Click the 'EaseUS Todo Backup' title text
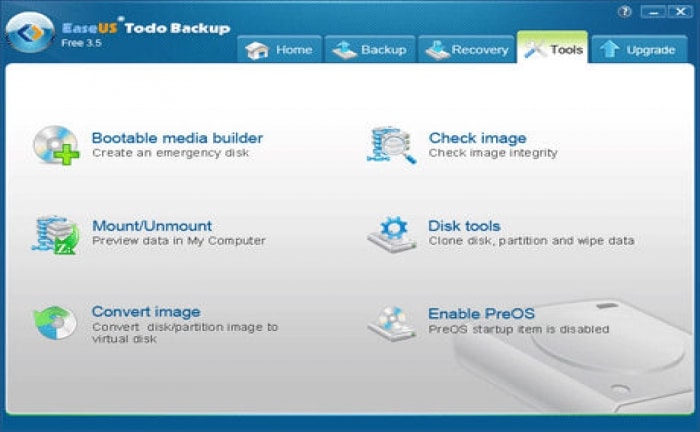This screenshot has width=700, height=432. [x=146, y=28]
